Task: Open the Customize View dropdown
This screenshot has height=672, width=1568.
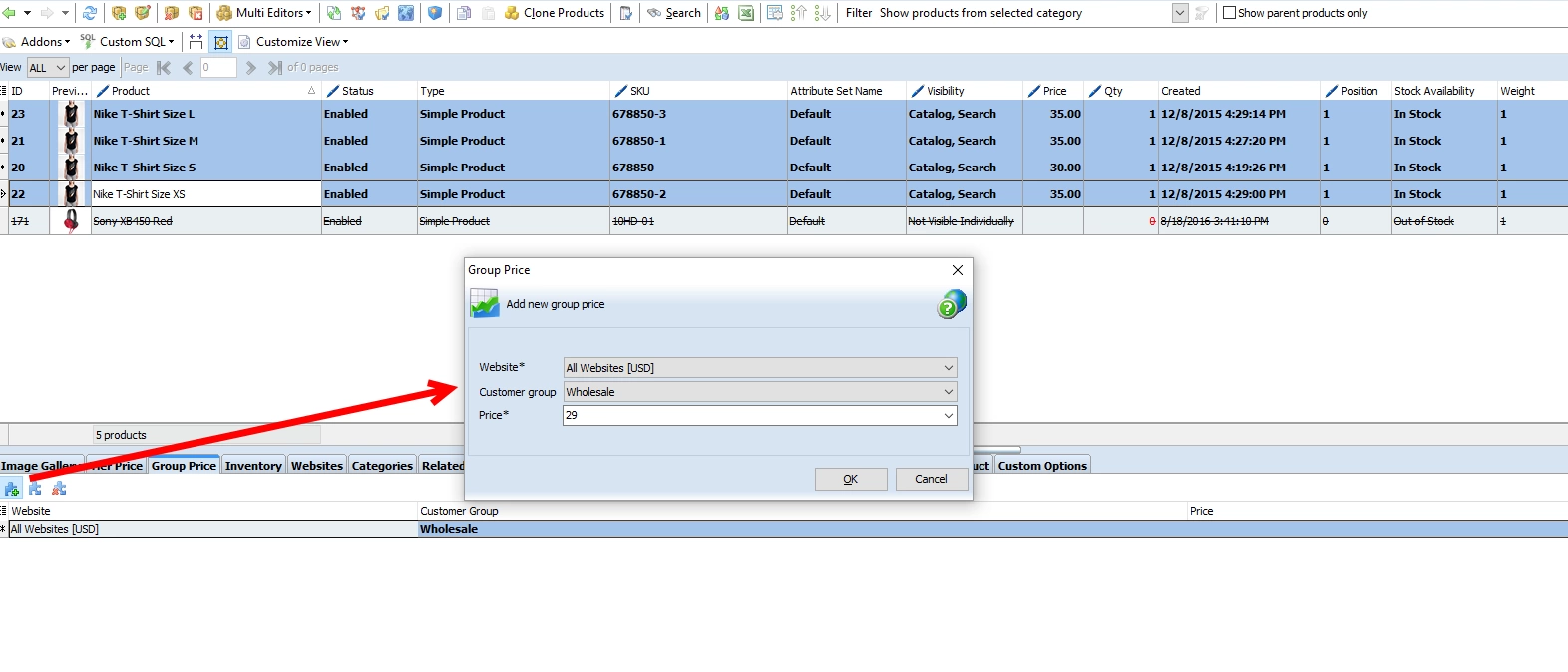Action: point(294,42)
